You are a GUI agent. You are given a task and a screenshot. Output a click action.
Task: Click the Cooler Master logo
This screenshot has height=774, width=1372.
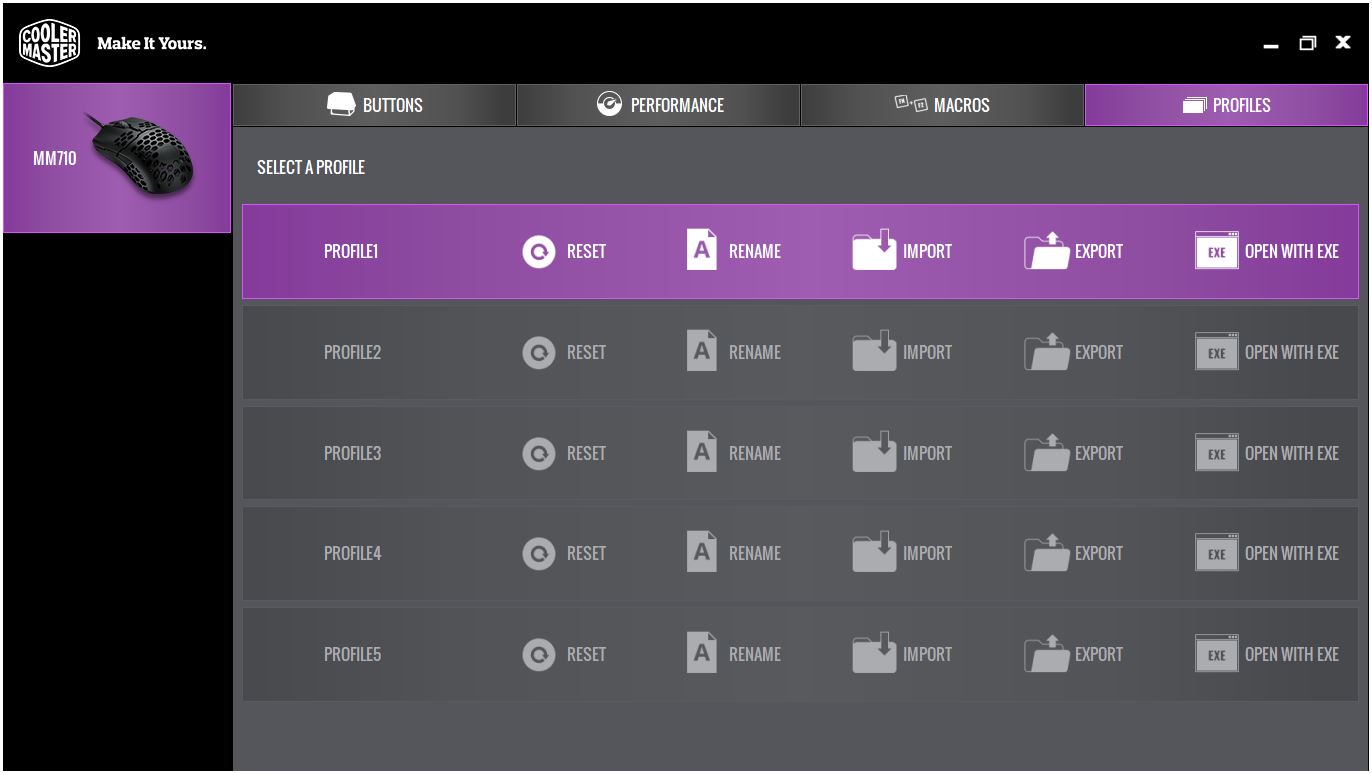point(49,42)
